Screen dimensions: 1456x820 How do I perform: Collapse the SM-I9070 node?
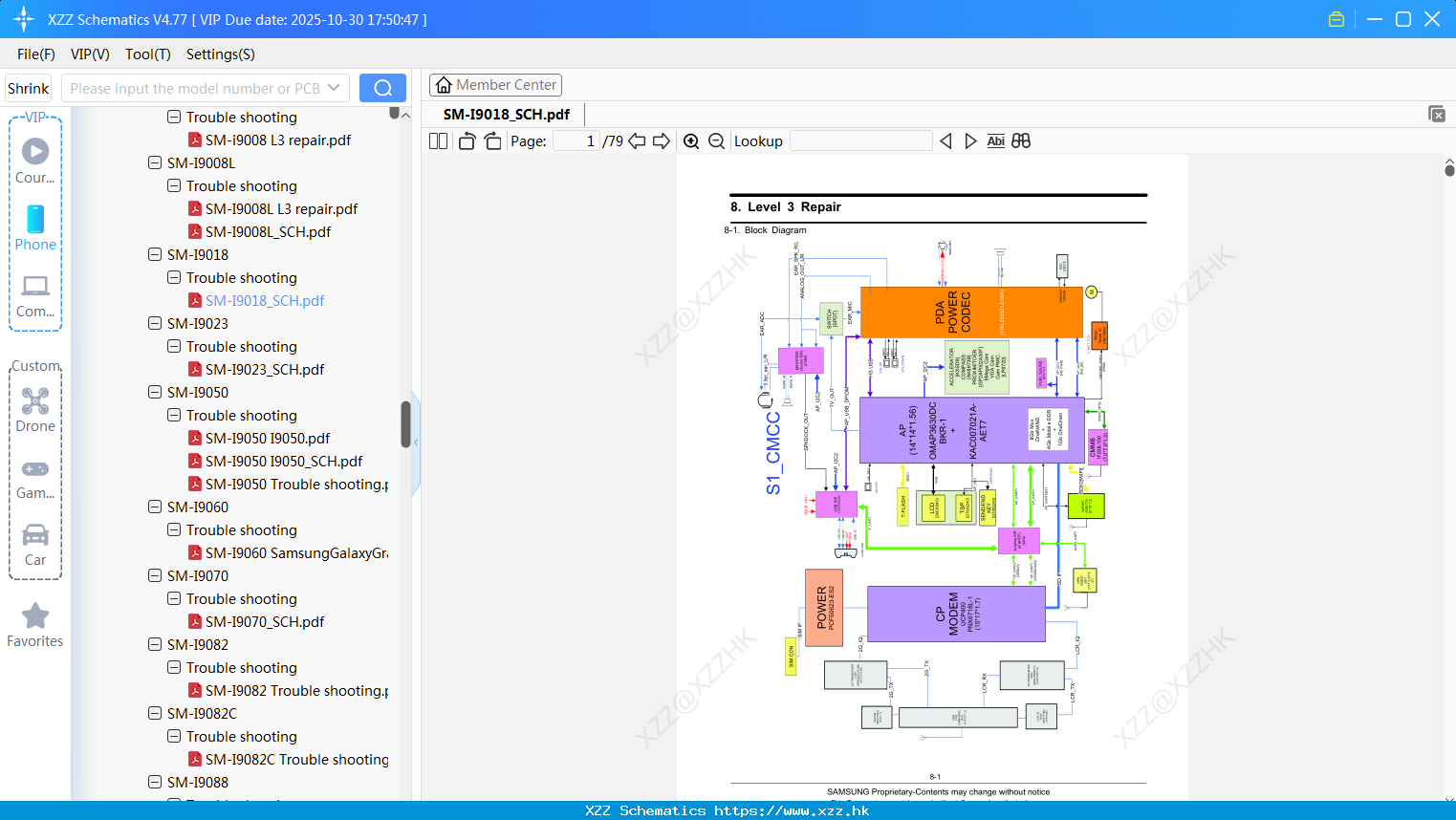[155, 575]
